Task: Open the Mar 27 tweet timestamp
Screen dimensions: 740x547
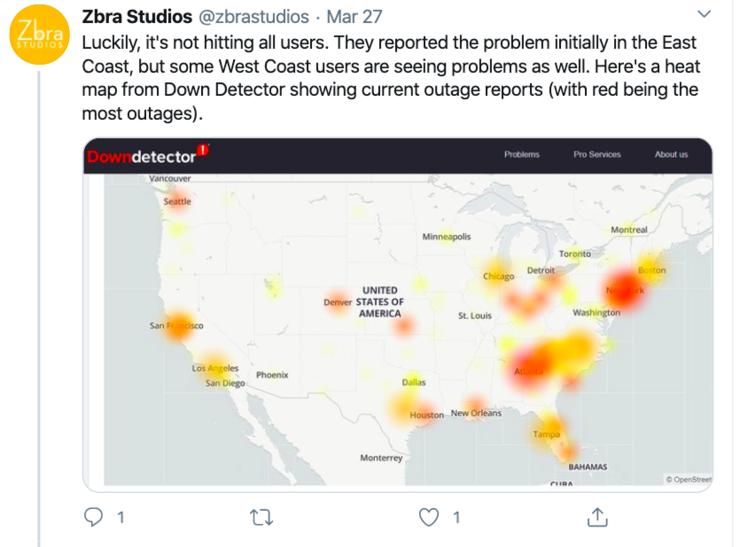Action: (x=354, y=18)
